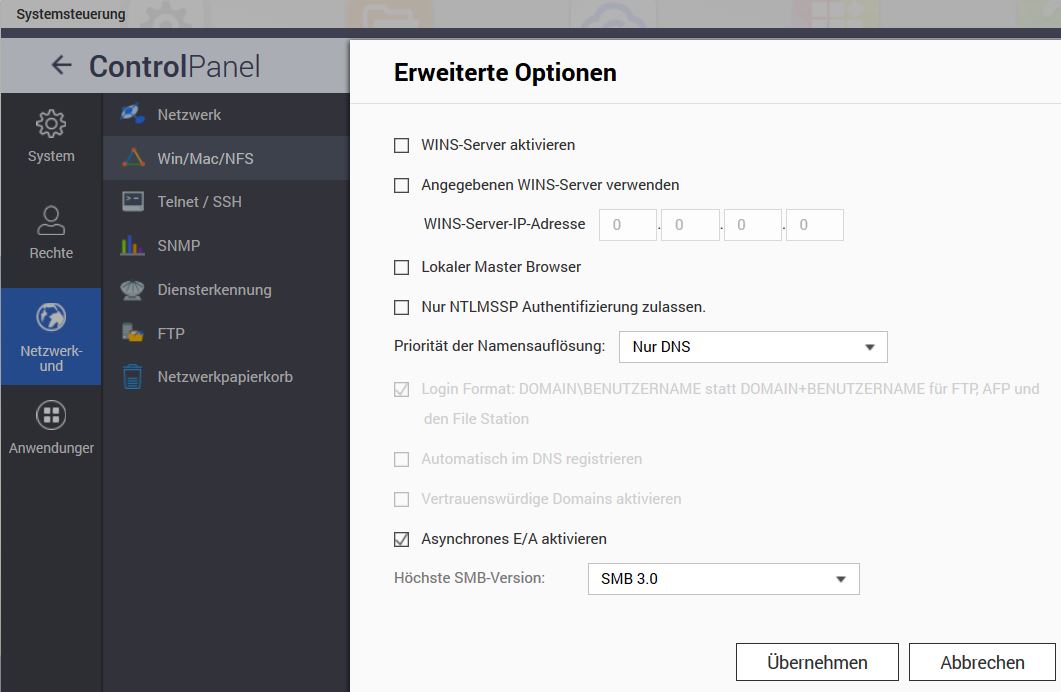Select the Win/Mac/NFS menu entry

pyautogui.click(x=226, y=158)
